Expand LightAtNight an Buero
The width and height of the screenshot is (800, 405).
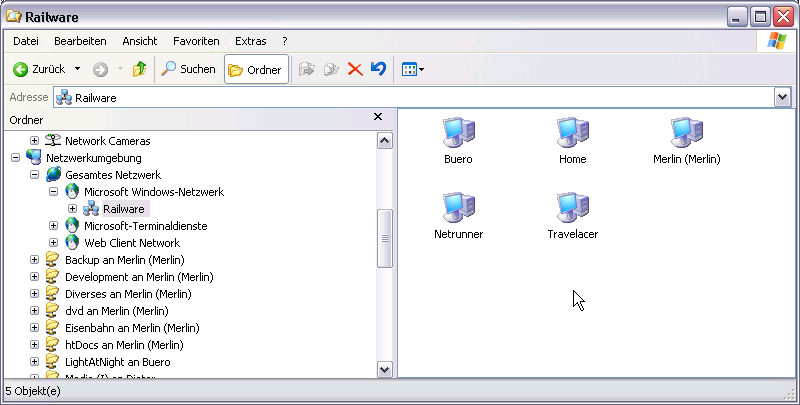[34, 362]
